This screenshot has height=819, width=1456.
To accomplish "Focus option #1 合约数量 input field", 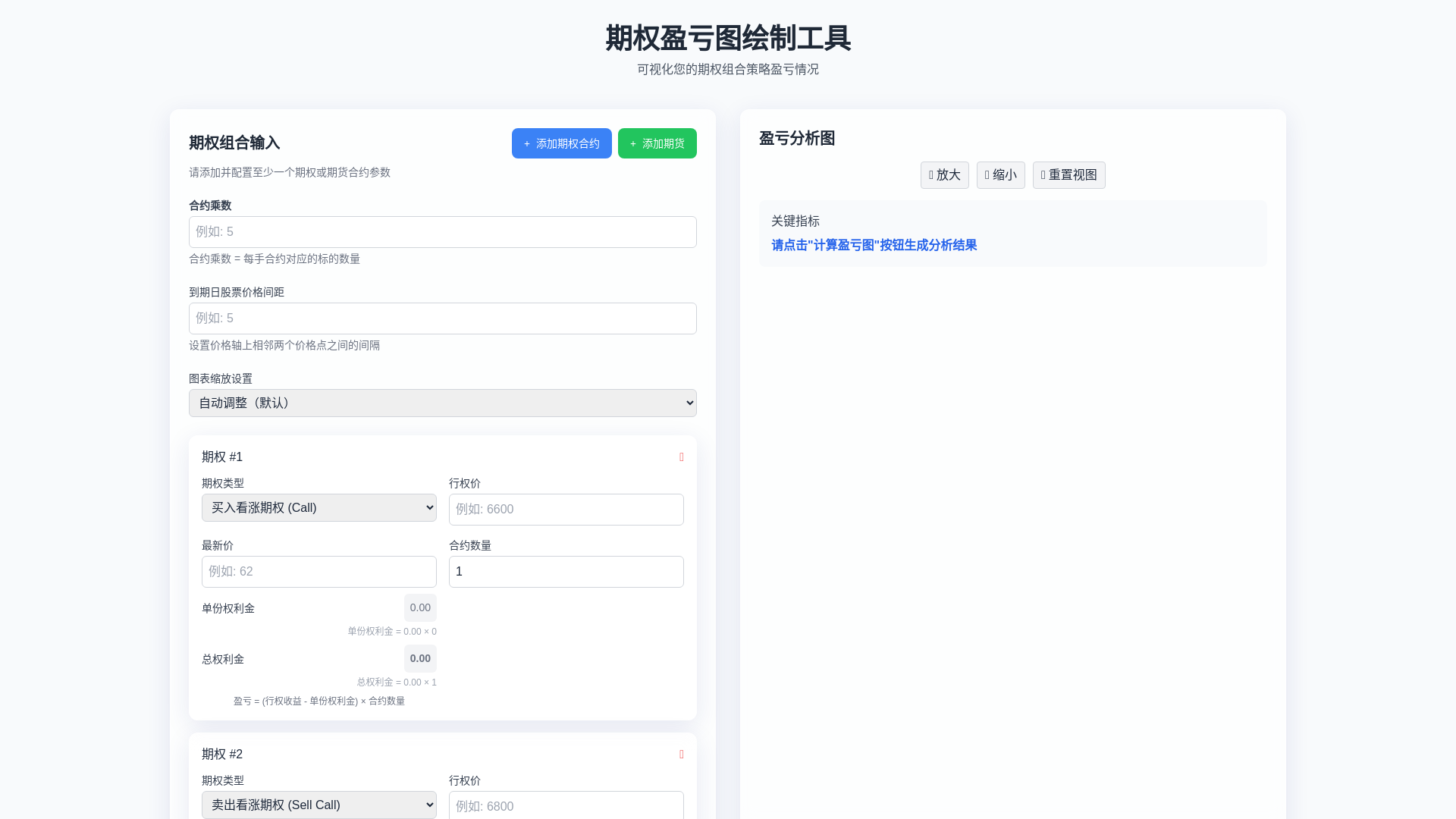I will (566, 572).
